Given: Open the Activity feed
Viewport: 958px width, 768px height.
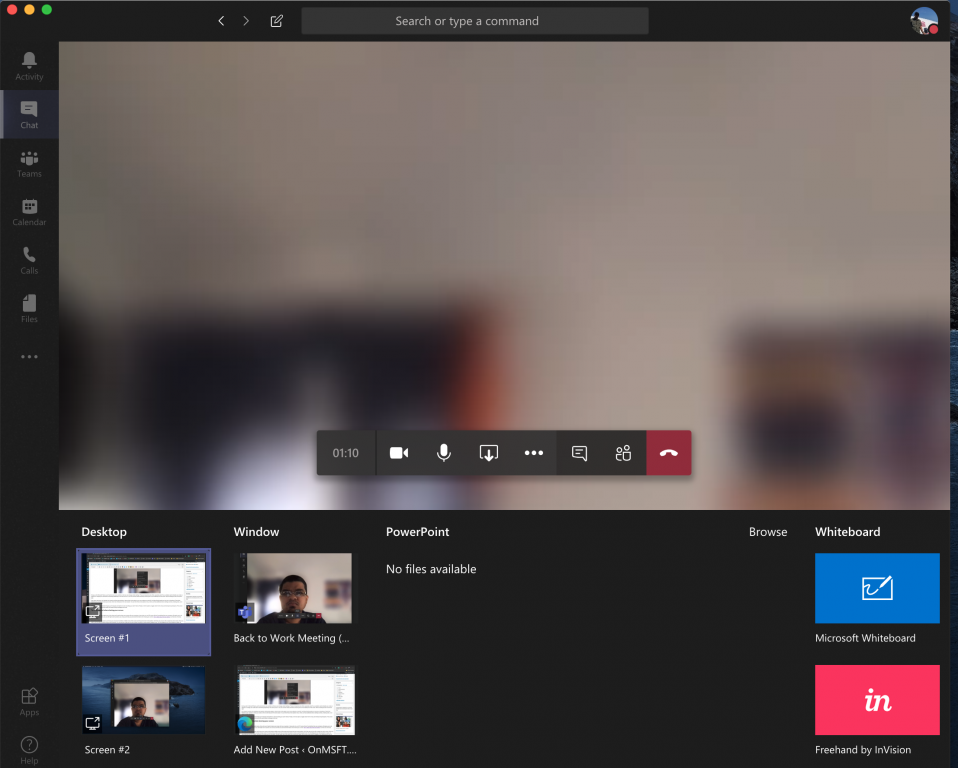Looking at the screenshot, I should coord(29,66).
